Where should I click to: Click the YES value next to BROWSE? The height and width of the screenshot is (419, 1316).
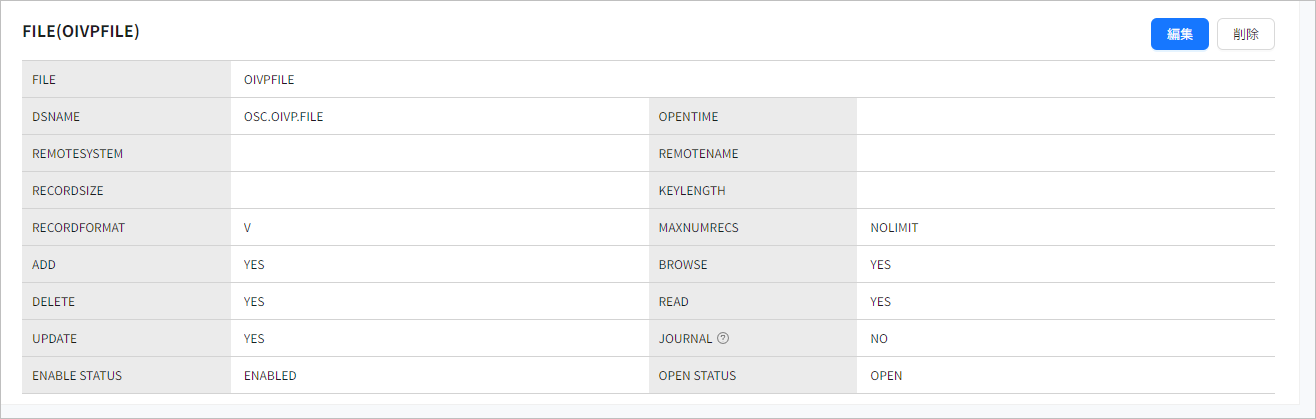[880, 265]
